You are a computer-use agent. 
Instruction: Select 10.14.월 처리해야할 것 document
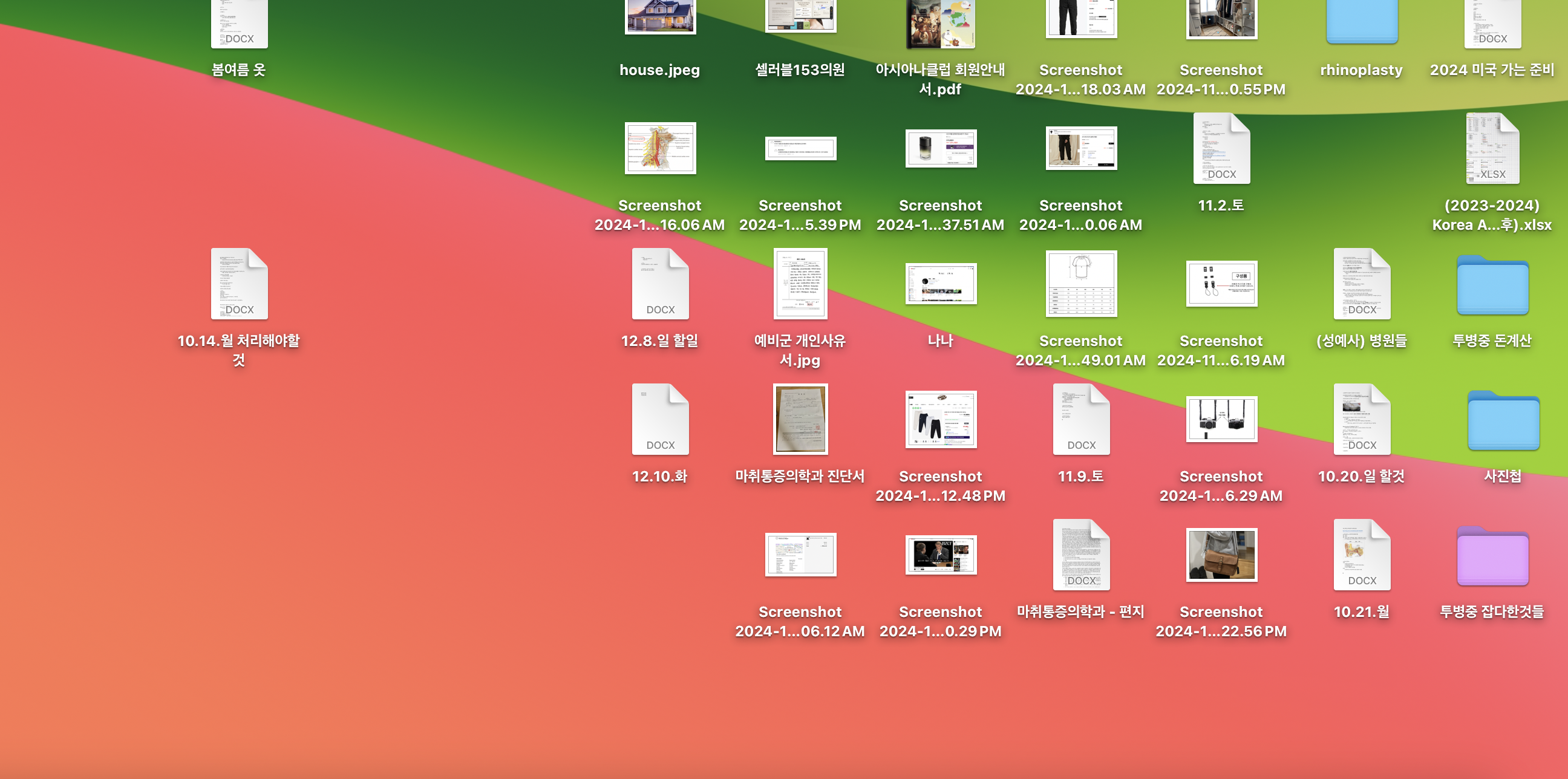(x=238, y=284)
